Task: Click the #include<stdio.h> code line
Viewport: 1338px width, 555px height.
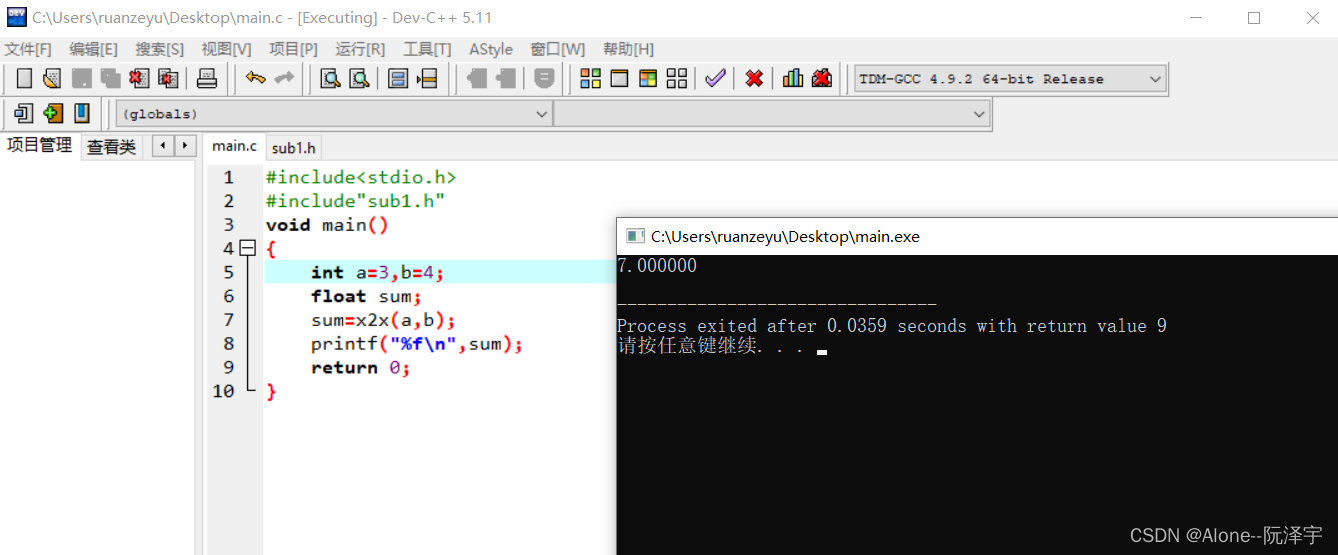Action: click(x=361, y=177)
